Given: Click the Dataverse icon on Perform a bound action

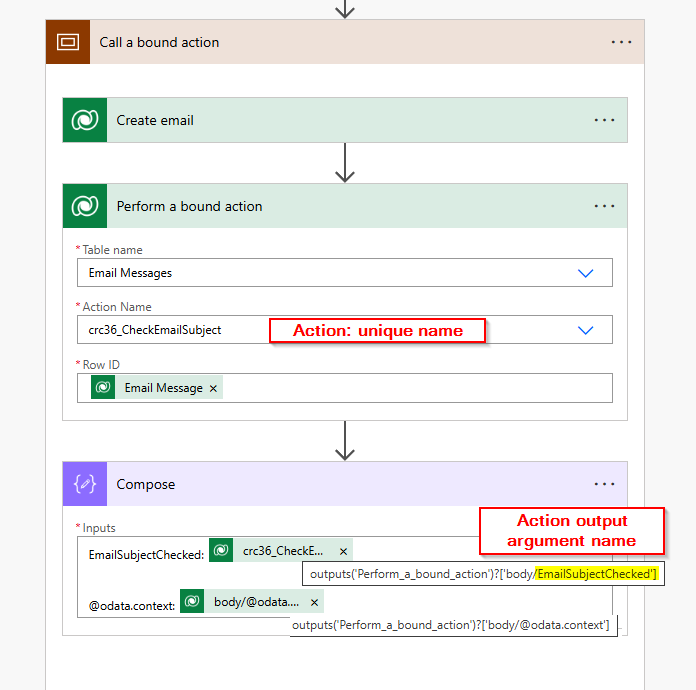Looking at the screenshot, I should (85, 206).
